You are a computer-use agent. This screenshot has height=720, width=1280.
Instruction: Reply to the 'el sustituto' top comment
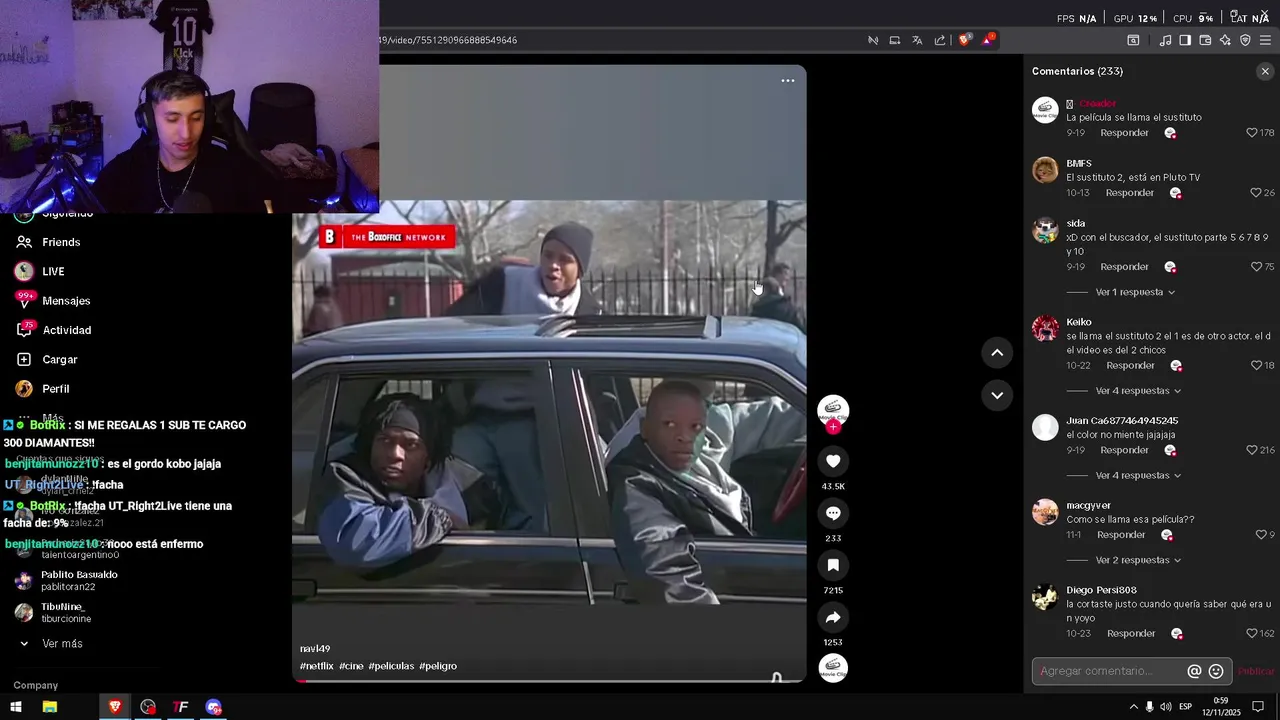click(x=1124, y=133)
